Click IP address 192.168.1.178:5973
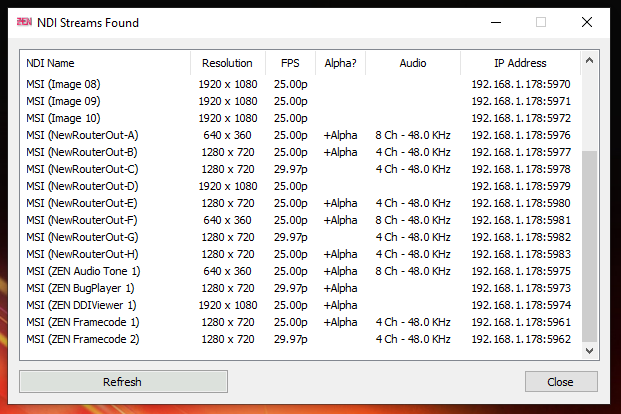 click(521, 288)
